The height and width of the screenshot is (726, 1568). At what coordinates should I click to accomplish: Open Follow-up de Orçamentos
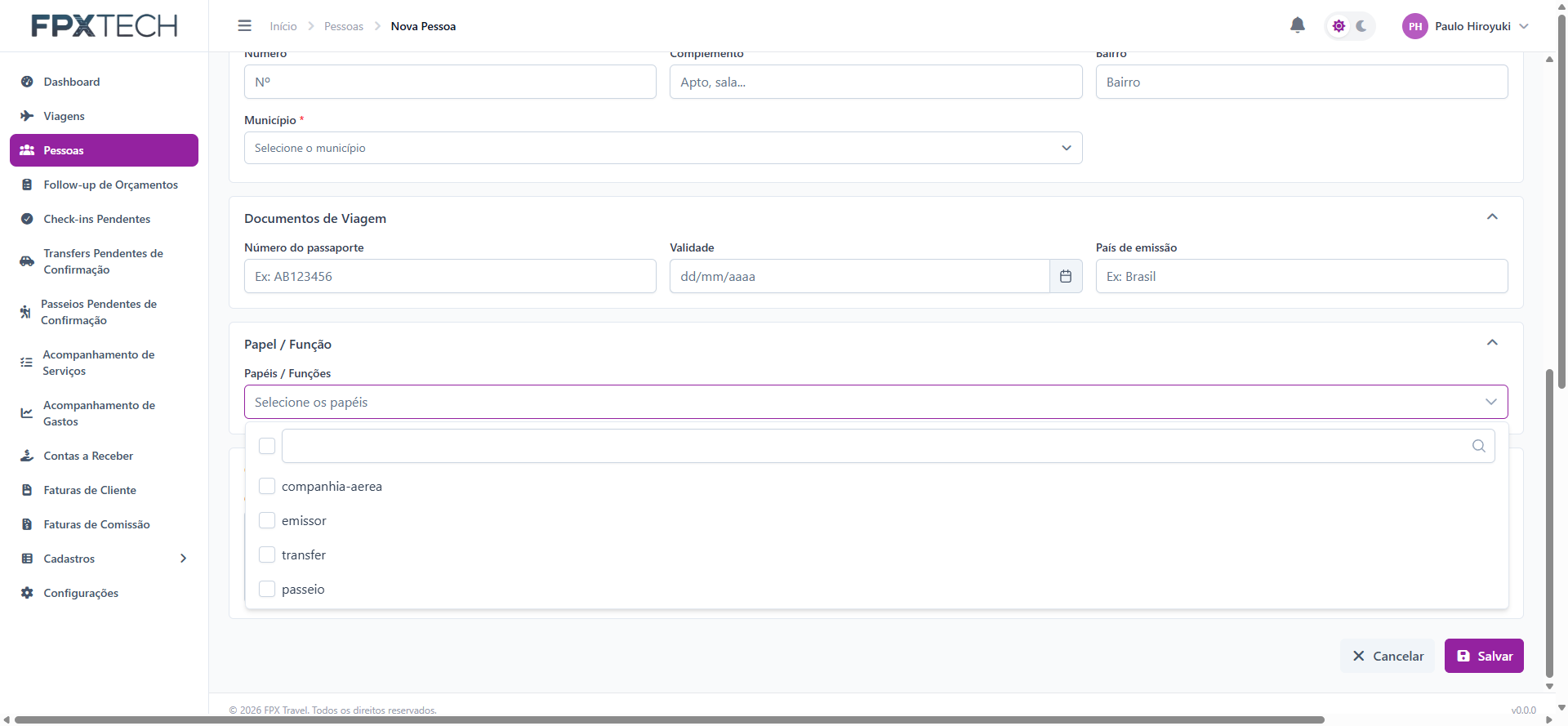pos(104,185)
